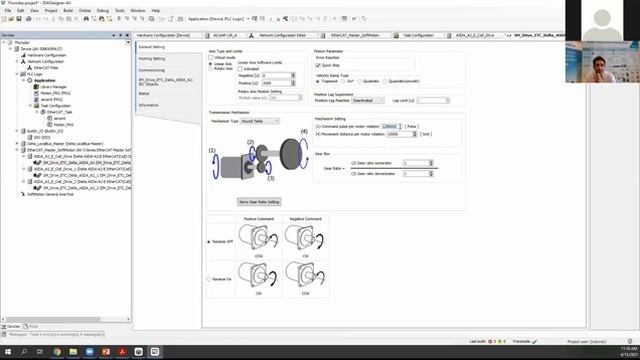The width and height of the screenshot is (640, 360).
Task: Expand the Delta_LocalBus_Master tree node
Action: 17,144
